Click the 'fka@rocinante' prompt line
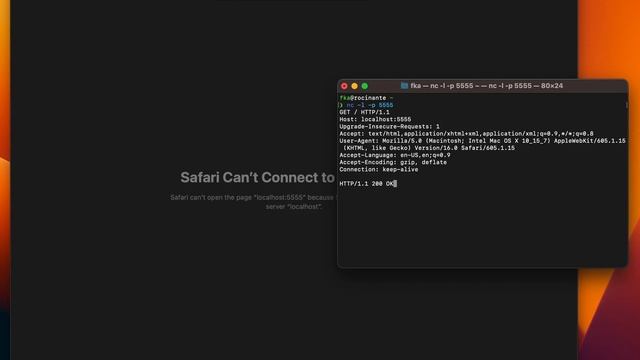This screenshot has height=360, width=640. point(366,98)
